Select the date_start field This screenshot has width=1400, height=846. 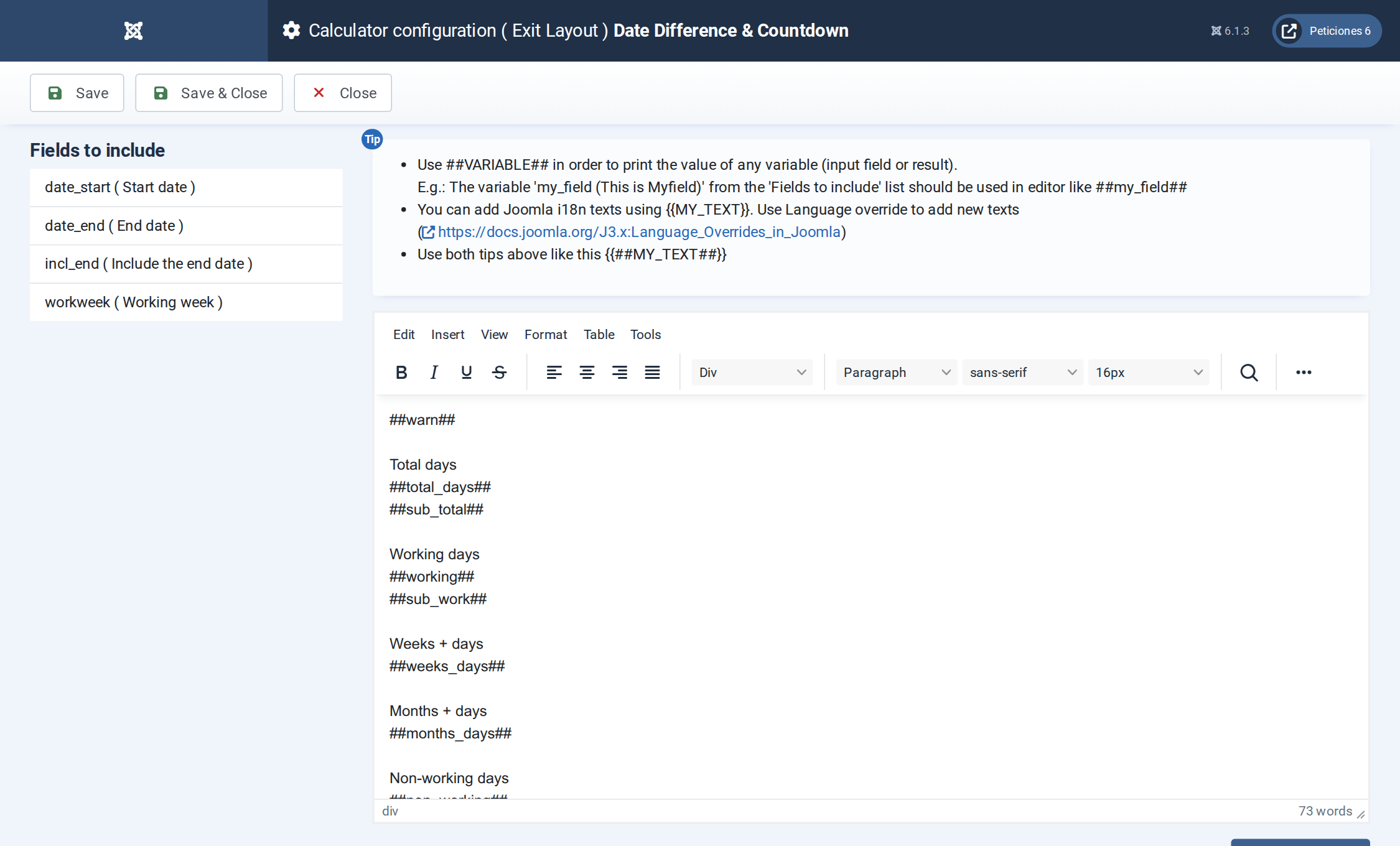click(x=186, y=187)
